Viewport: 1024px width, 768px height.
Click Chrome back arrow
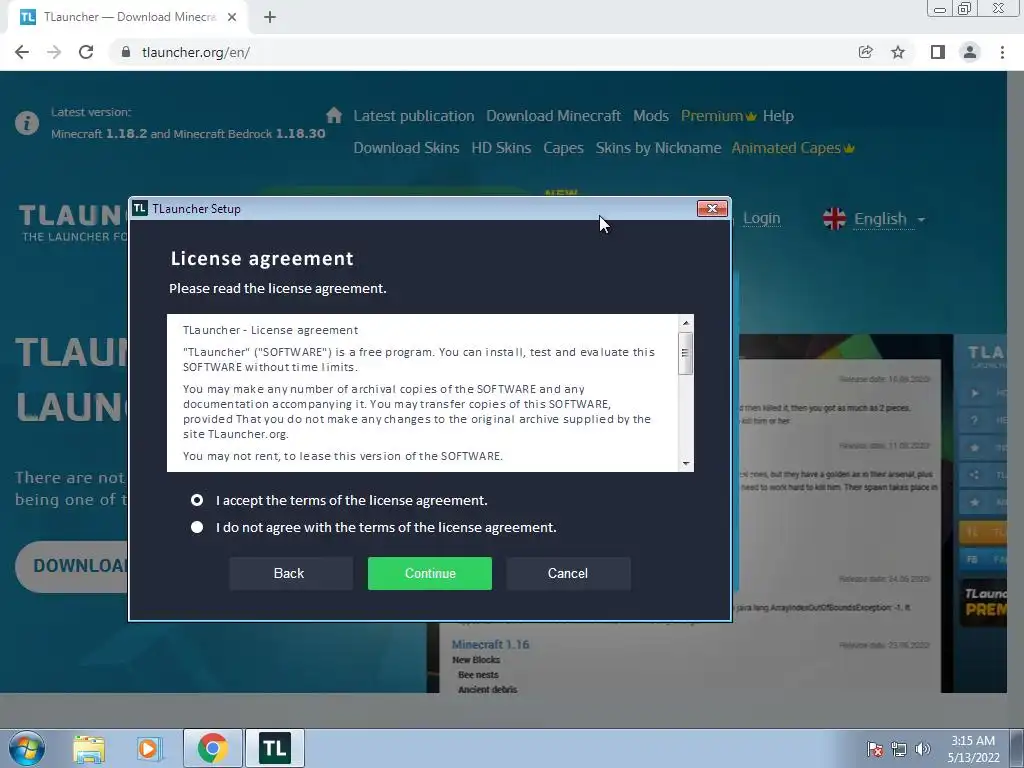(22, 52)
